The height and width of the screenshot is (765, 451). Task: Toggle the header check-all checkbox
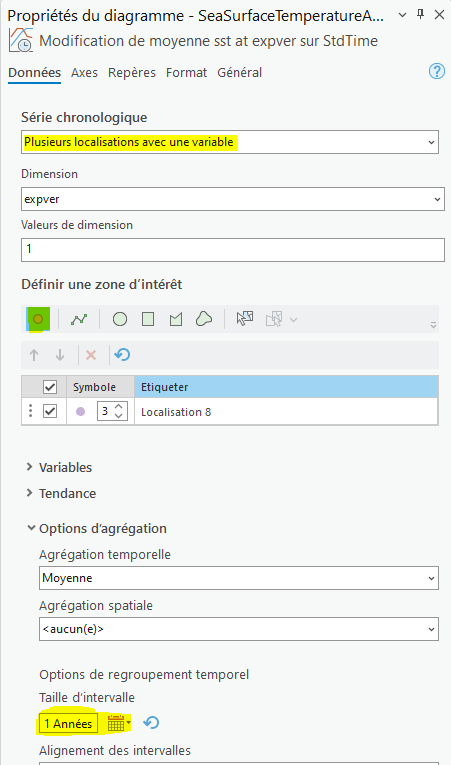(50, 387)
